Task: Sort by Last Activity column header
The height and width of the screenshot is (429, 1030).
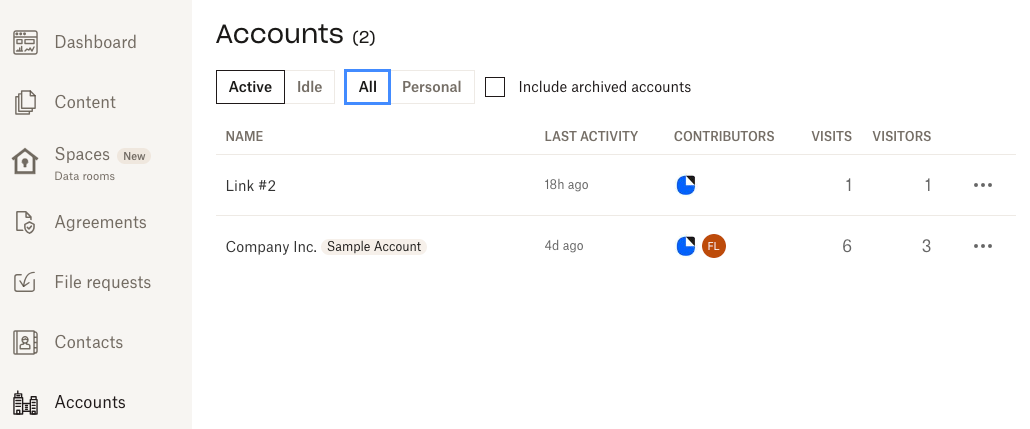Action: pyautogui.click(x=590, y=136)
